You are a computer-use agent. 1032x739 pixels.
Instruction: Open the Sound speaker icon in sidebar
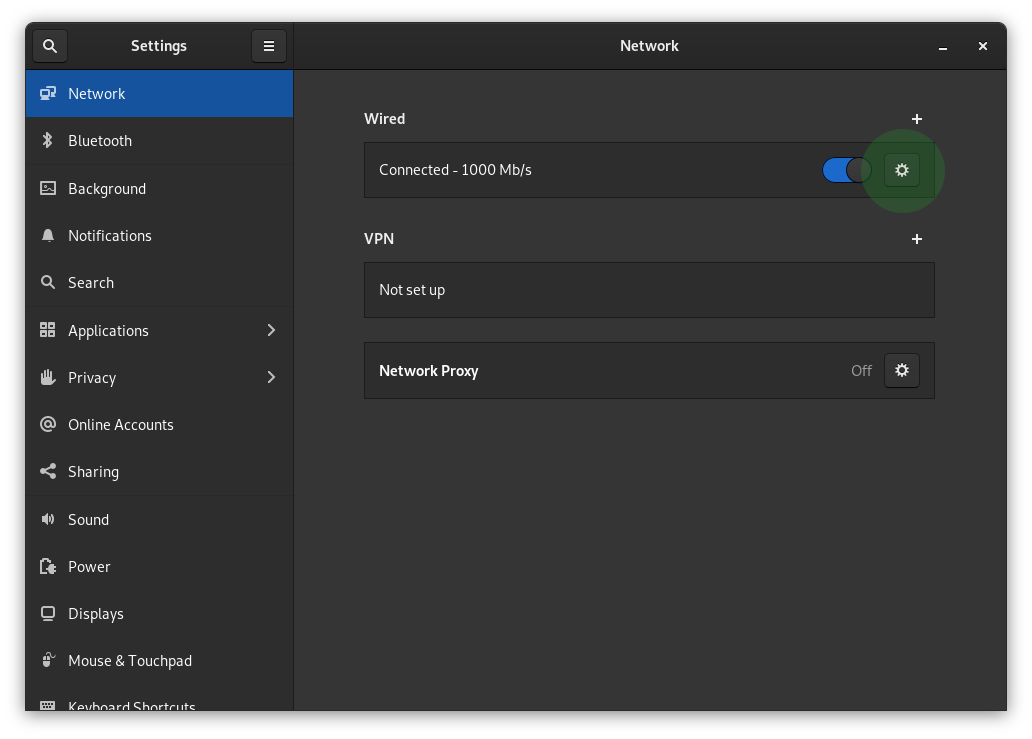[x=47, y=519]
